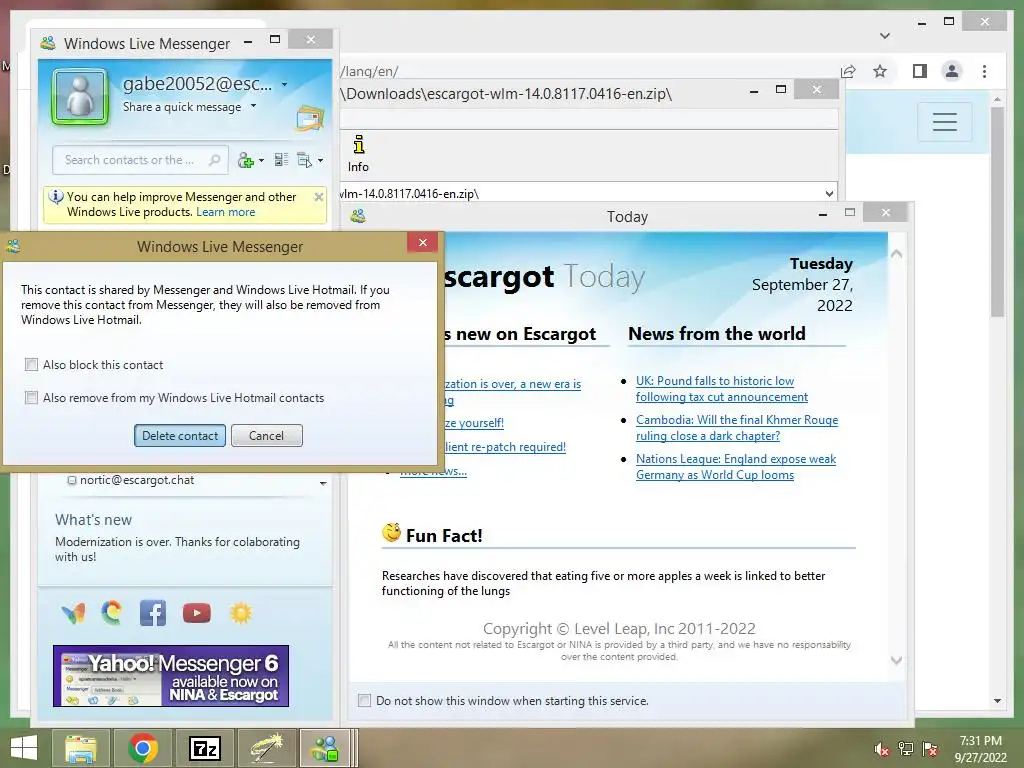The height and width of the screenshot is (768, 1024).
Task: Open client re-patch required link
Action: pos(505,447)
